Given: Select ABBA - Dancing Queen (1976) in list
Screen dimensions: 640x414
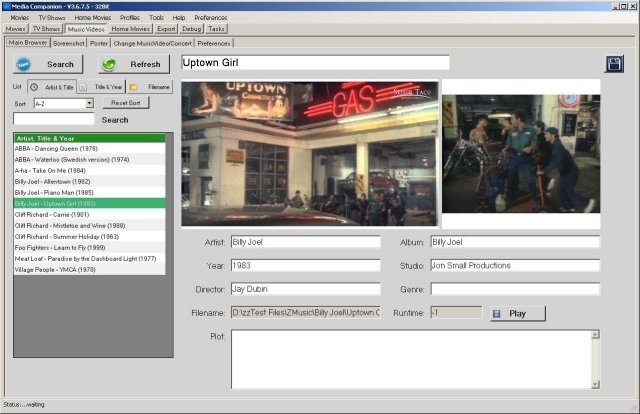Looking at the screenshot, I should (x=58, y=148).
